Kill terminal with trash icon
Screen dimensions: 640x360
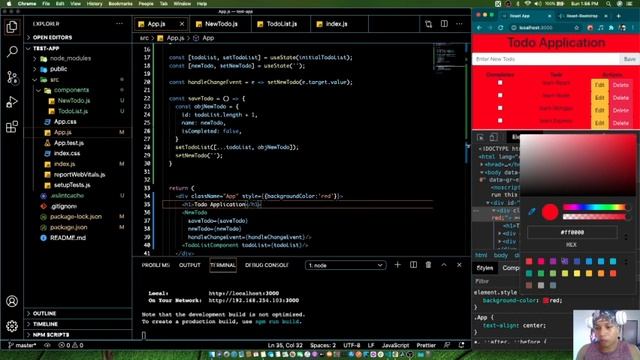(x=428, y=265)
